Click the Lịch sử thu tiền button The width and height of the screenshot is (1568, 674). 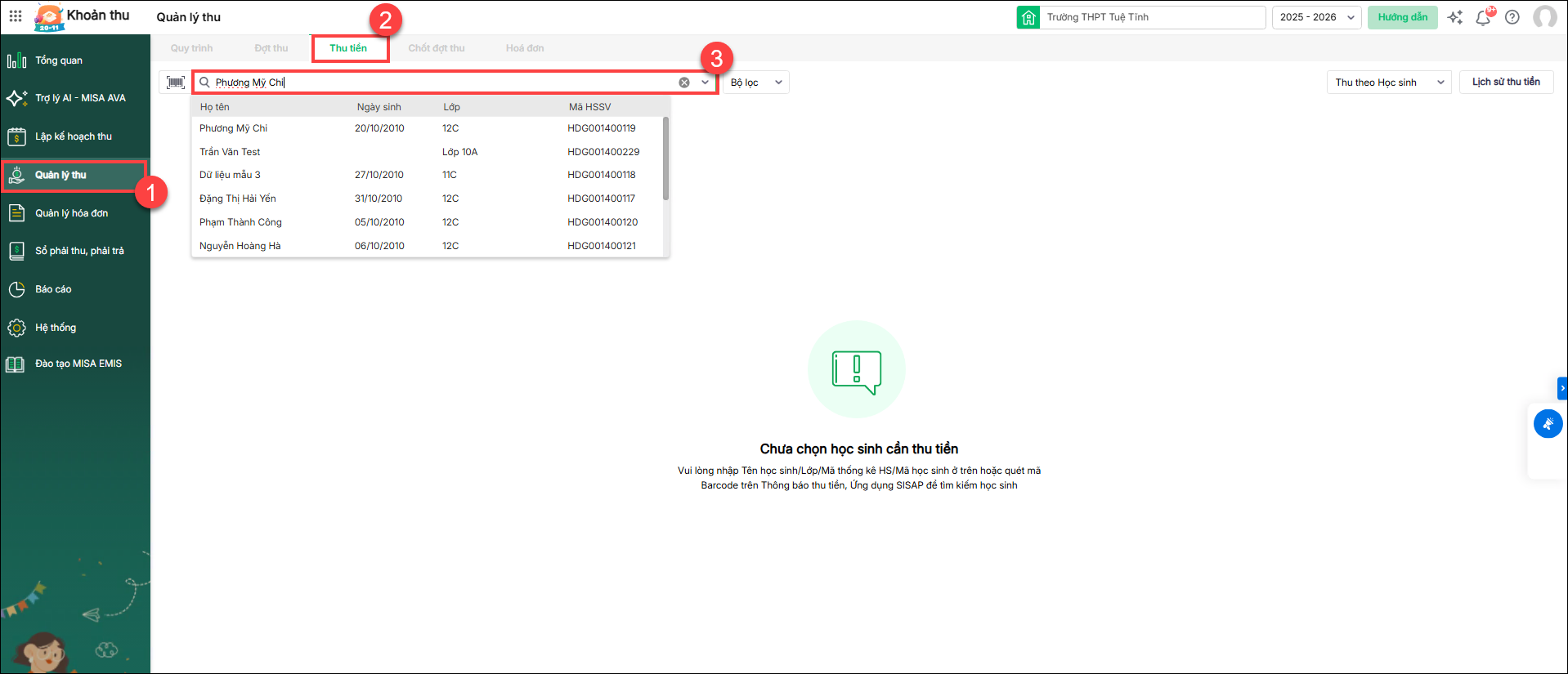tap(1506, 83)
